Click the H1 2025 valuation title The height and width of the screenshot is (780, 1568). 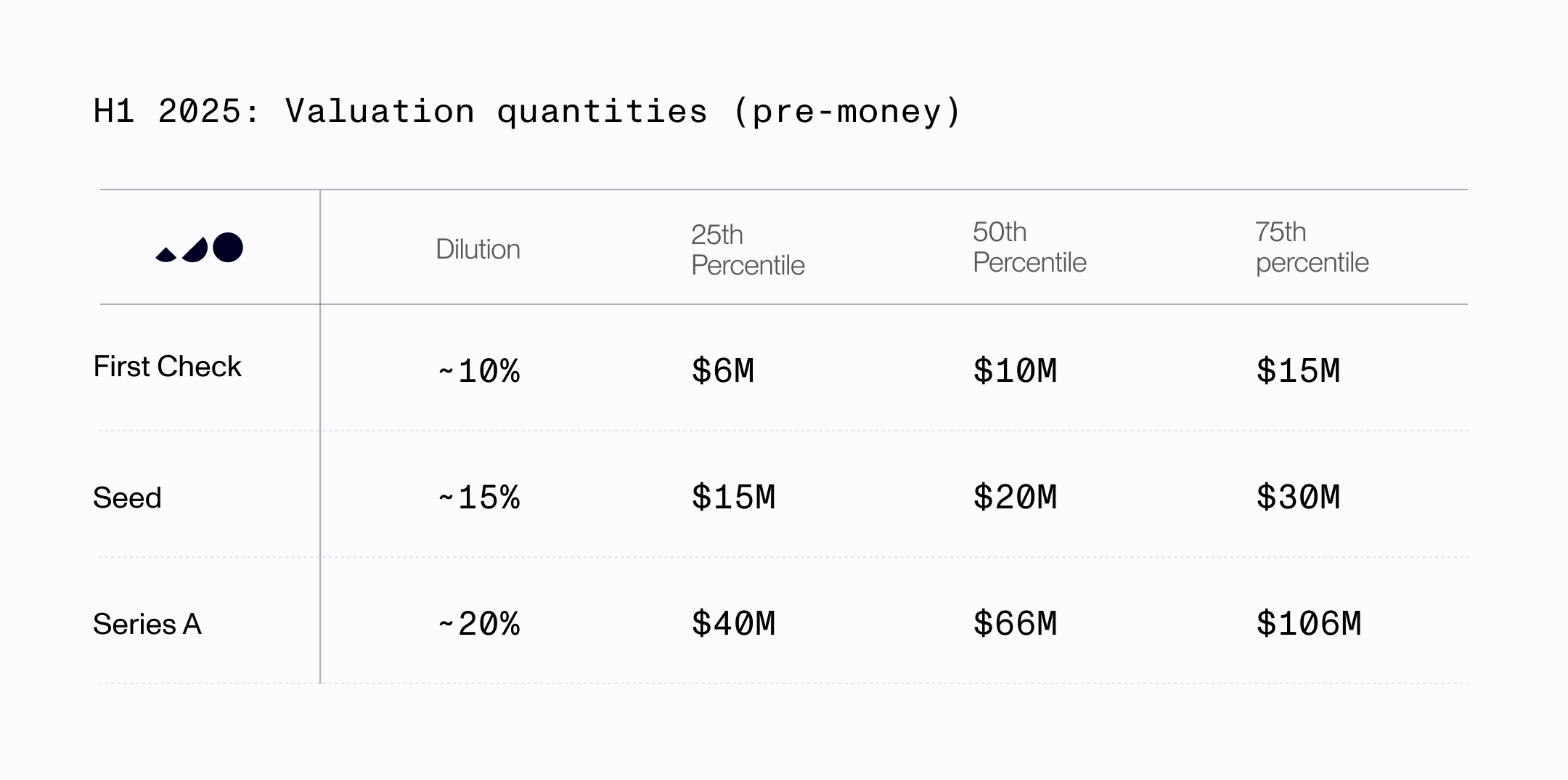527,112
